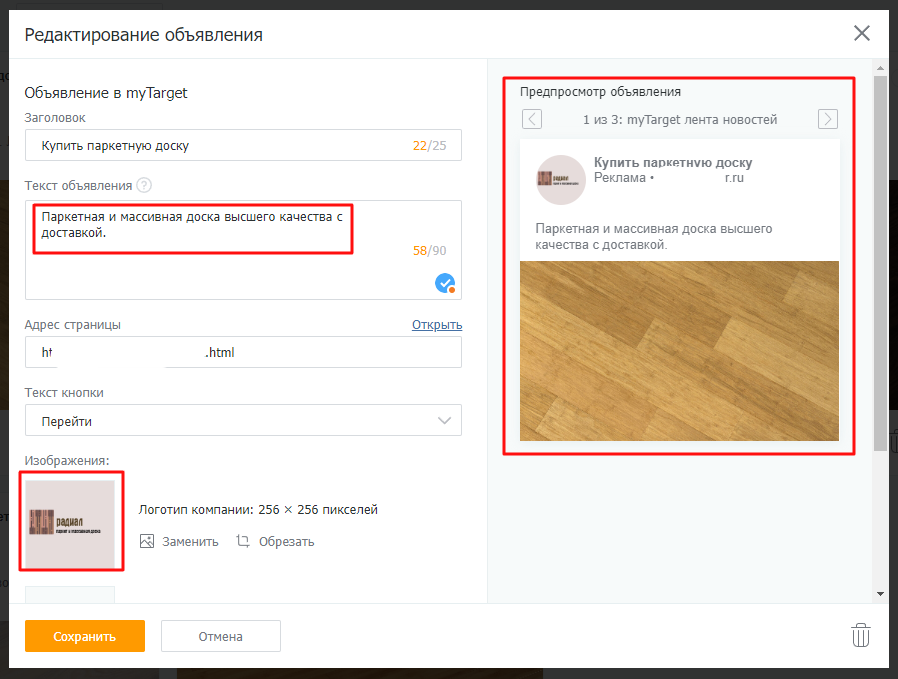
Task: Focus the Заголовок field Купить паркетную доску
Action: [x=243, y=145]
